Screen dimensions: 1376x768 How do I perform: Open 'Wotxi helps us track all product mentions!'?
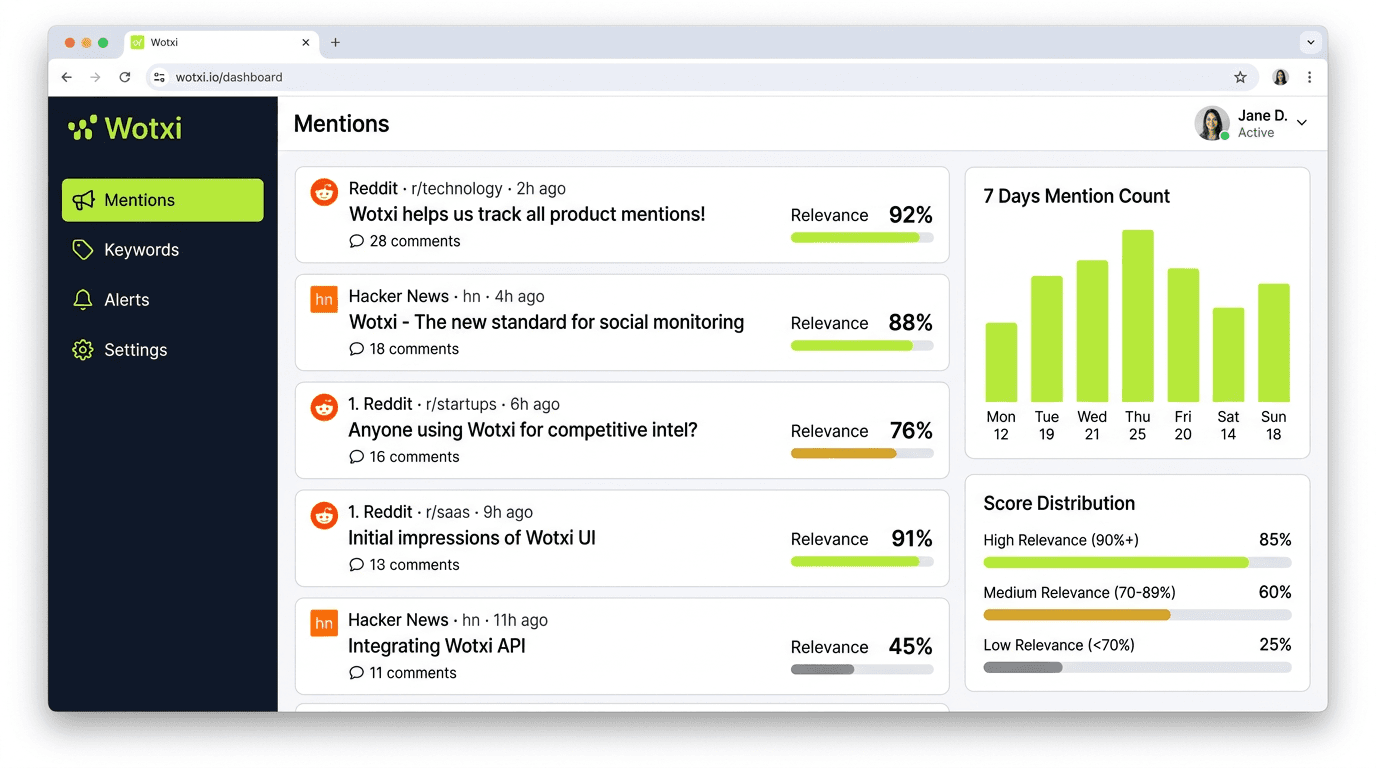pos(527,214)
